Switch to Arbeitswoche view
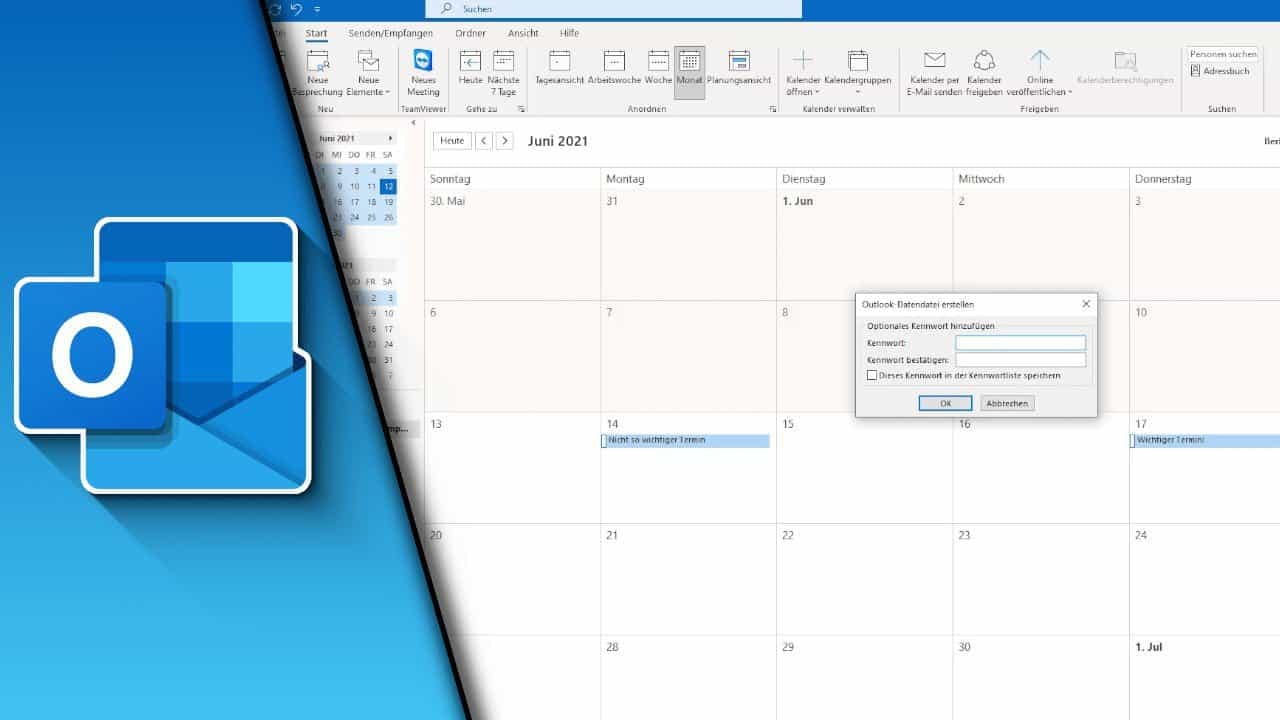The image size is (1280, 720). point(614,67)
